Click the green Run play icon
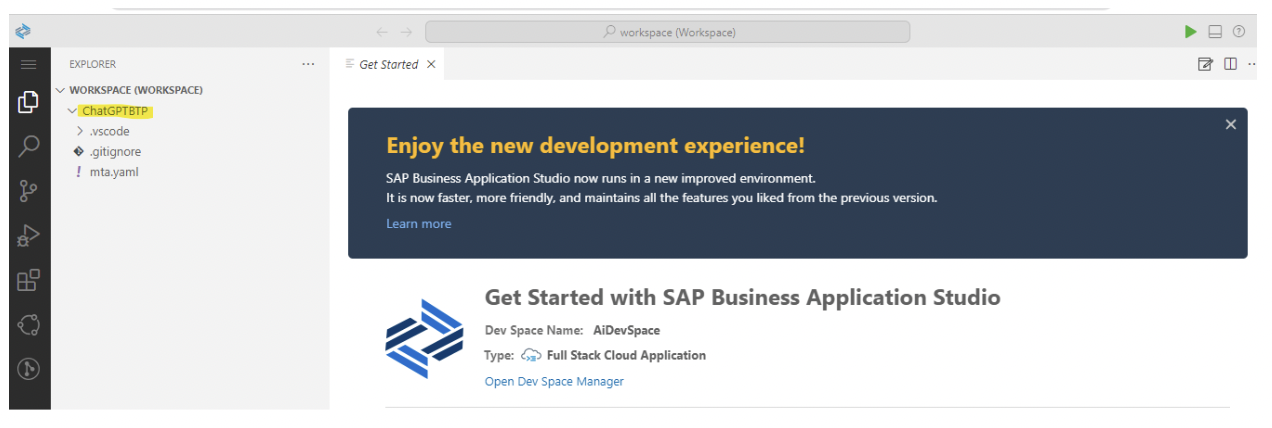 click(1190, 32)
